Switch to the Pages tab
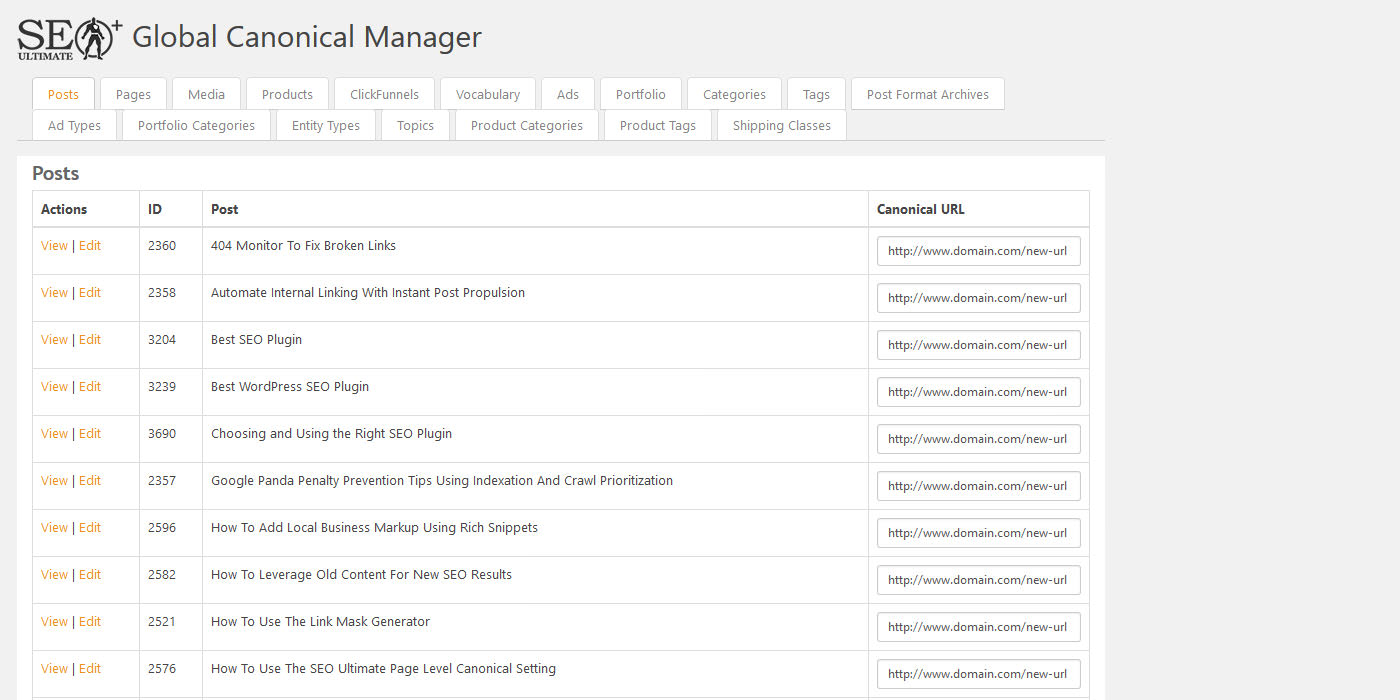The height and width of the screenshot is (700, 1400). 133,94
